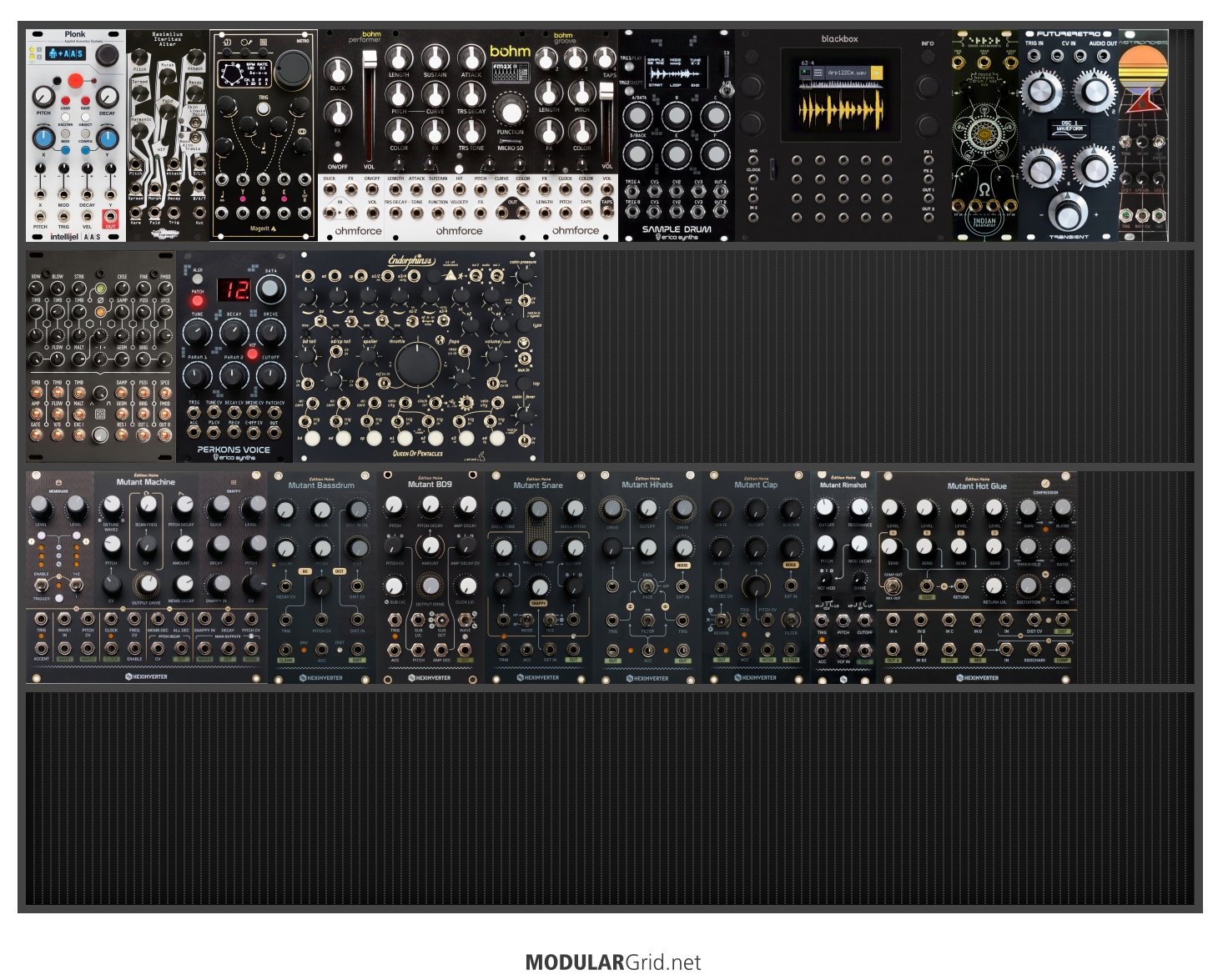Click the OUTPUT DRIVE knob on Mutant Machine

pyautogui.click(x=147, y=583)
